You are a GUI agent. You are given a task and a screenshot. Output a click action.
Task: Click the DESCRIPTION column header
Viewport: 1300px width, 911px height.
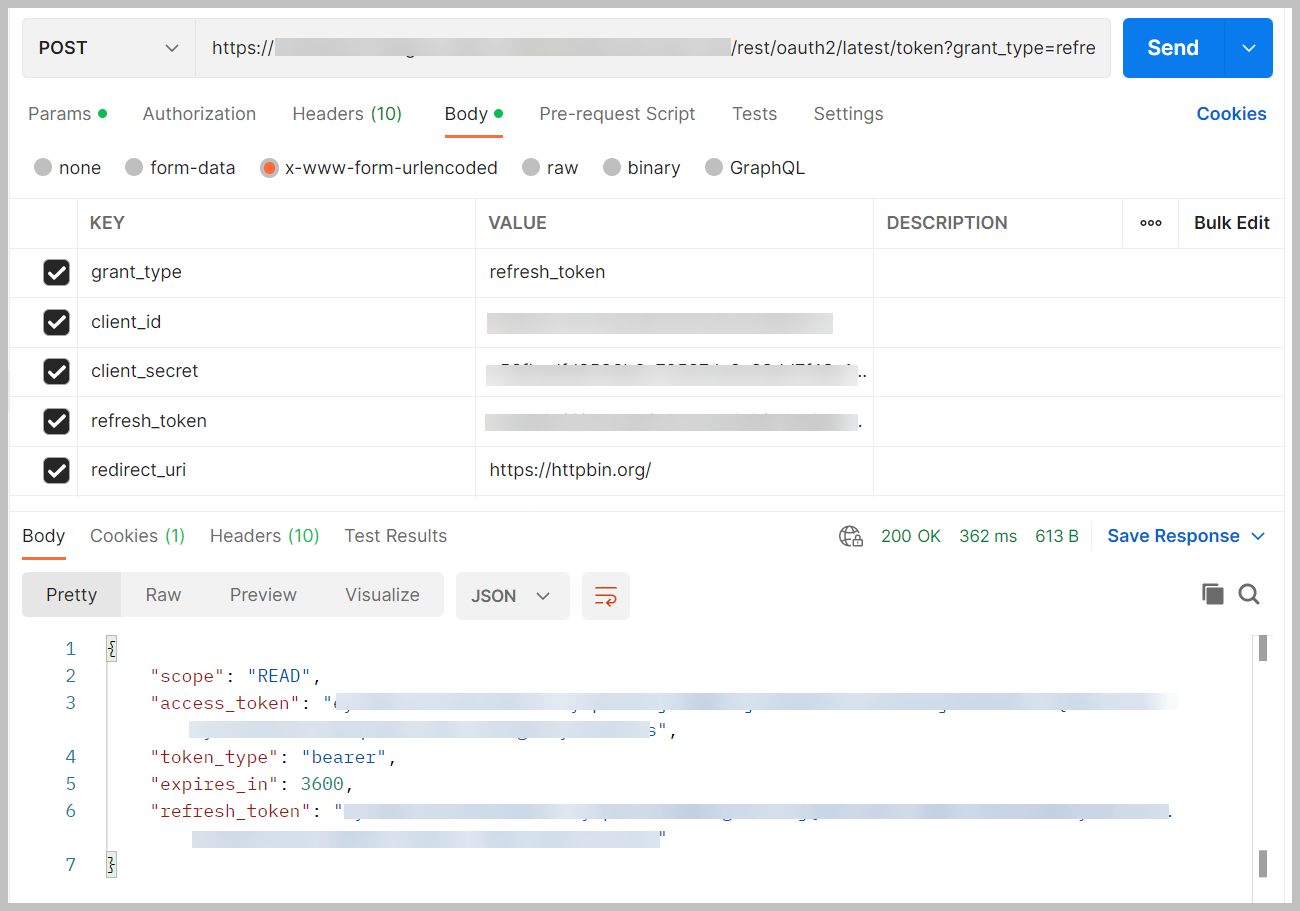click(947, 223)
